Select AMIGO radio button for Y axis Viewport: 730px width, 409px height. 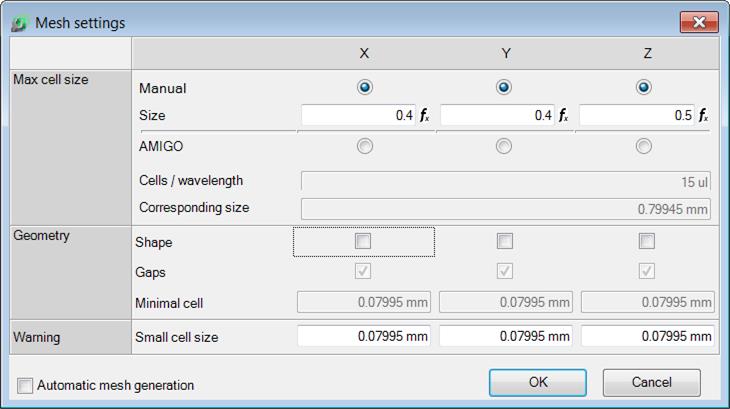503,146
